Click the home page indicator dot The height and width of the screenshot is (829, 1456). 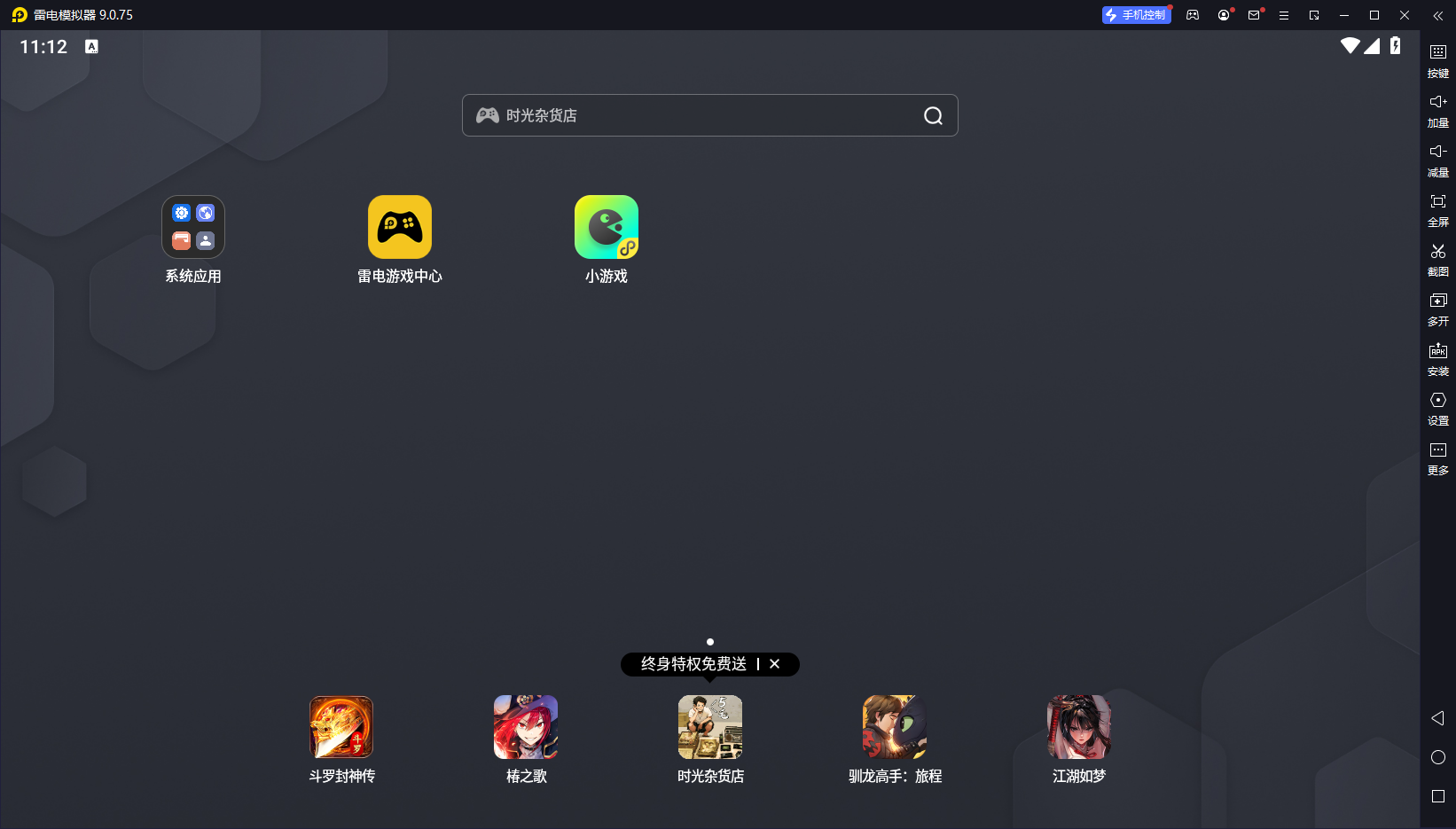click(710, 642)
